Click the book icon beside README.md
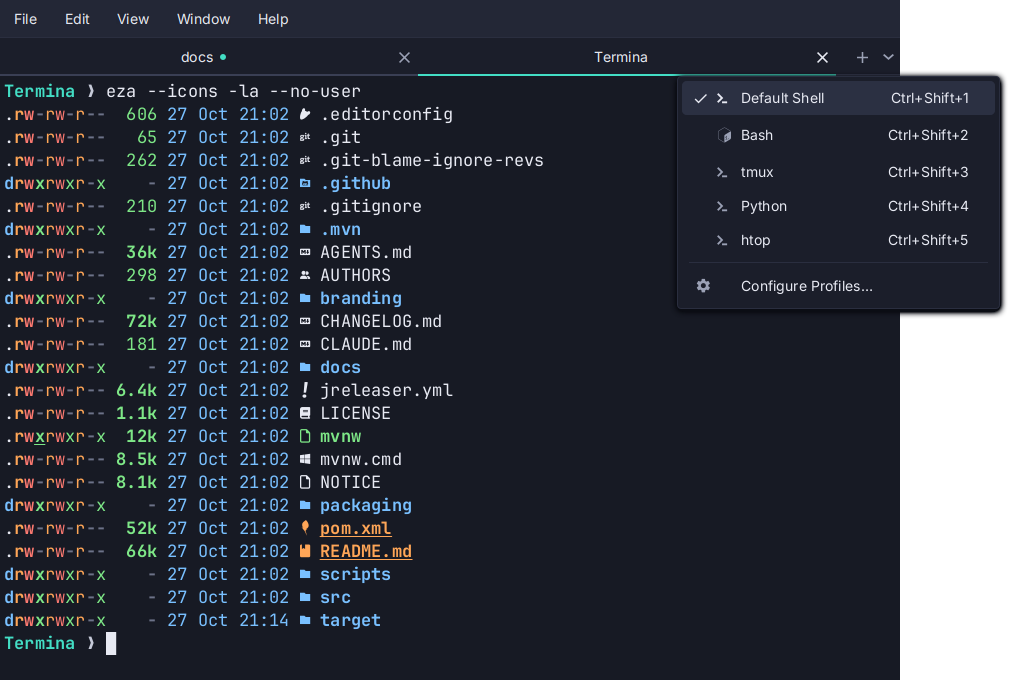 [305, 551]
